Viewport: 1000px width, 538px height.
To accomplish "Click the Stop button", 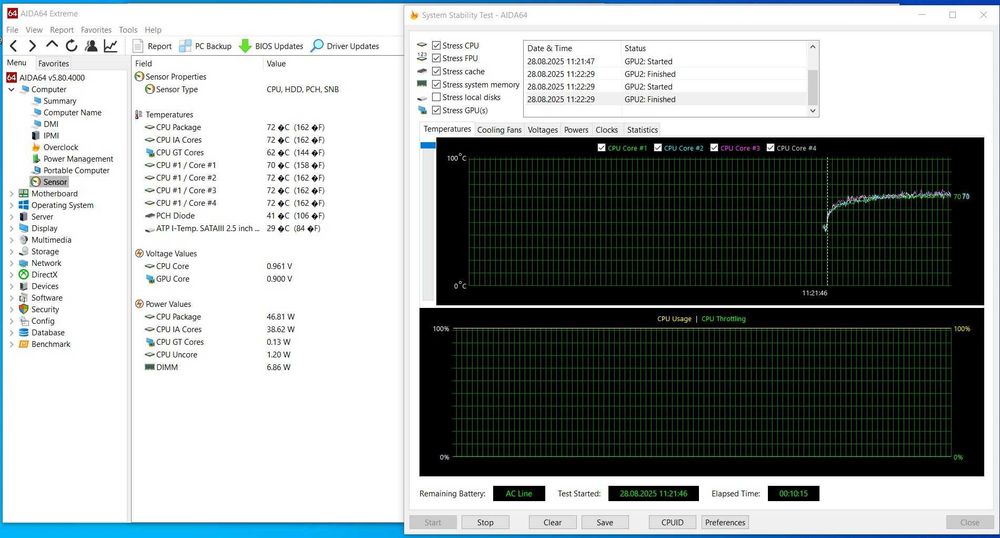I will pyautogui.click(x=485, y=522).
